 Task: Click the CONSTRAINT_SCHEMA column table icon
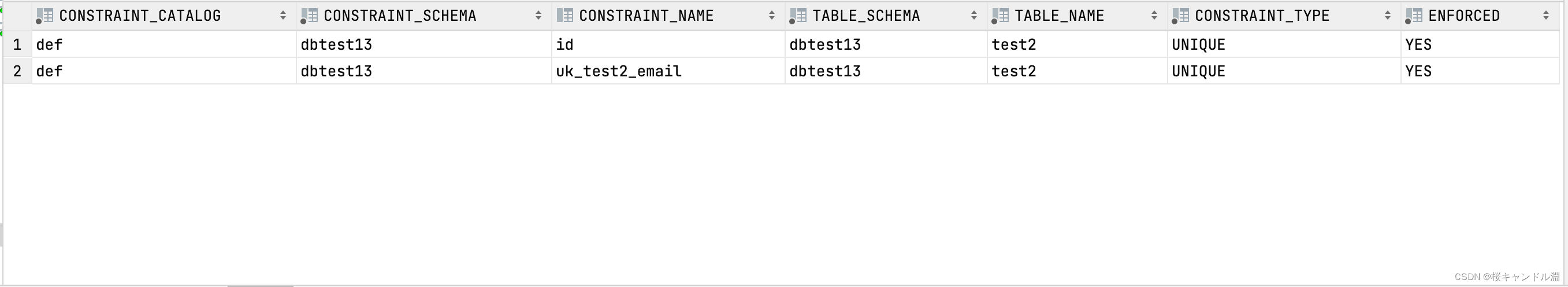click(309, 16)
